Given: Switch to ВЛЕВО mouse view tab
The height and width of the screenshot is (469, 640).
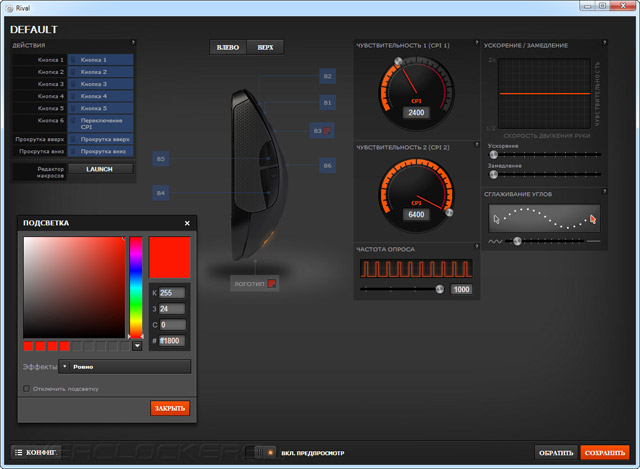Looking at the screenshot, I should pyautogui.click(x=228, y=47).
